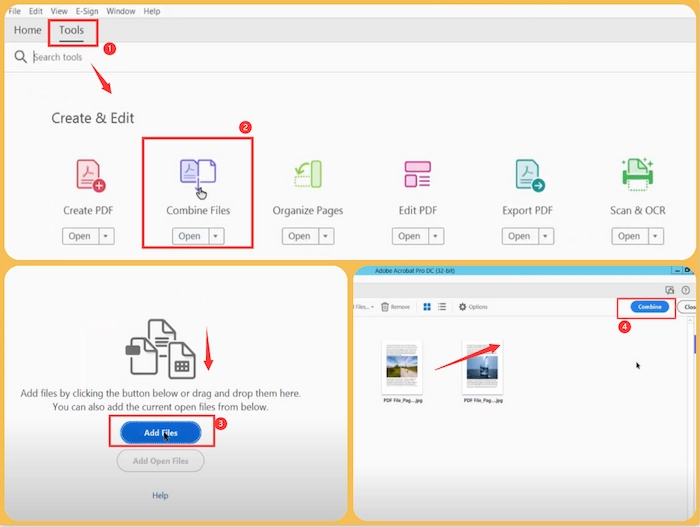Open the Organize Pages tool icon
Viewport: 700px width, 527px height.
[x=308, y=175]
